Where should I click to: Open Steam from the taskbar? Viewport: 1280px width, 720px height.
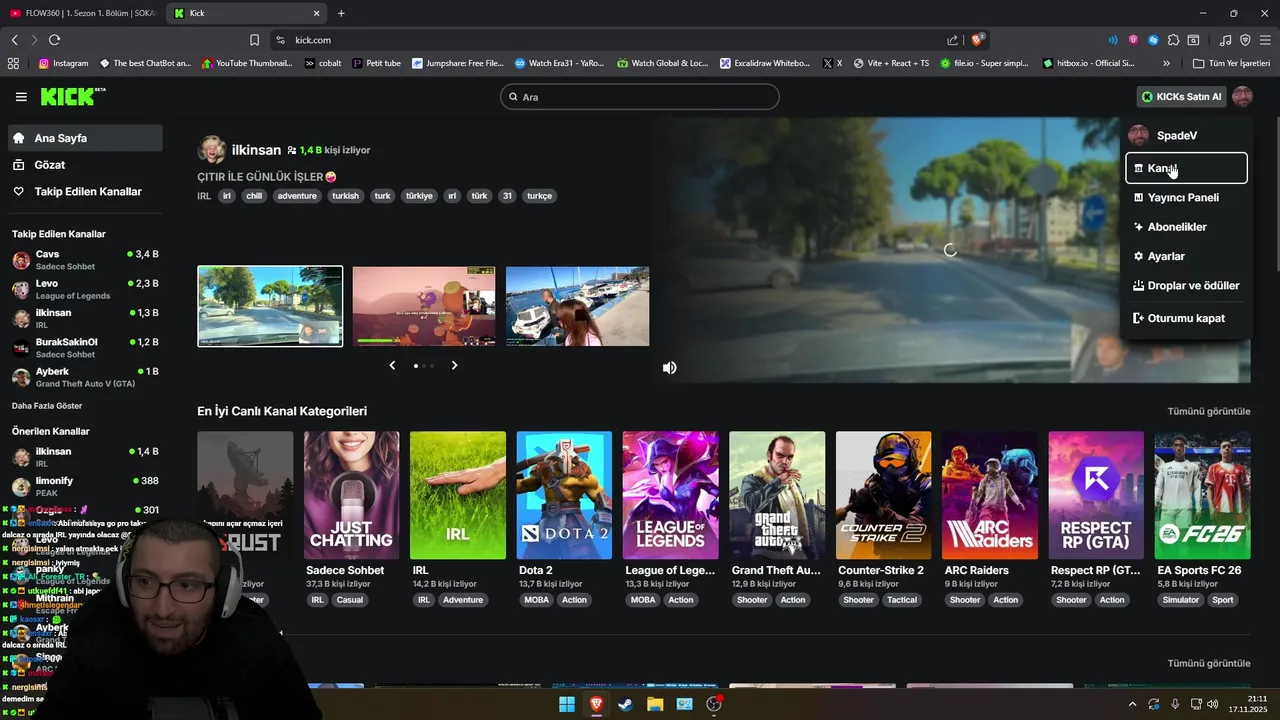pyautogui.click(x=625, y=704)
